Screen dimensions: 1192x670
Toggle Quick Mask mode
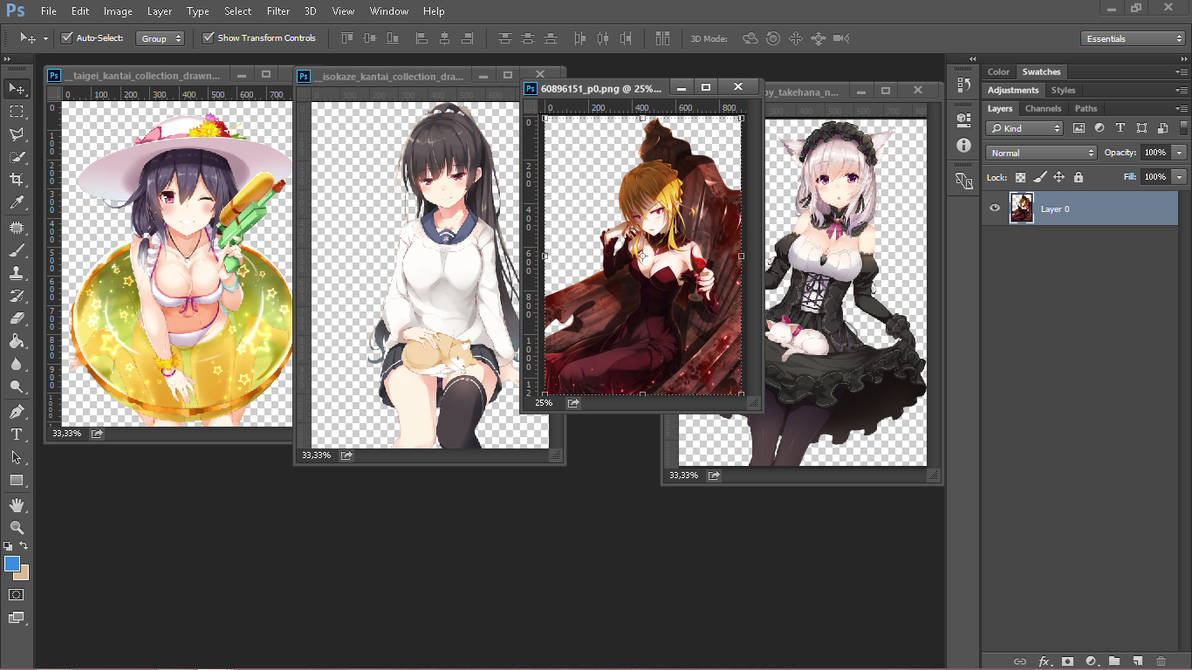tap(16, 595)
